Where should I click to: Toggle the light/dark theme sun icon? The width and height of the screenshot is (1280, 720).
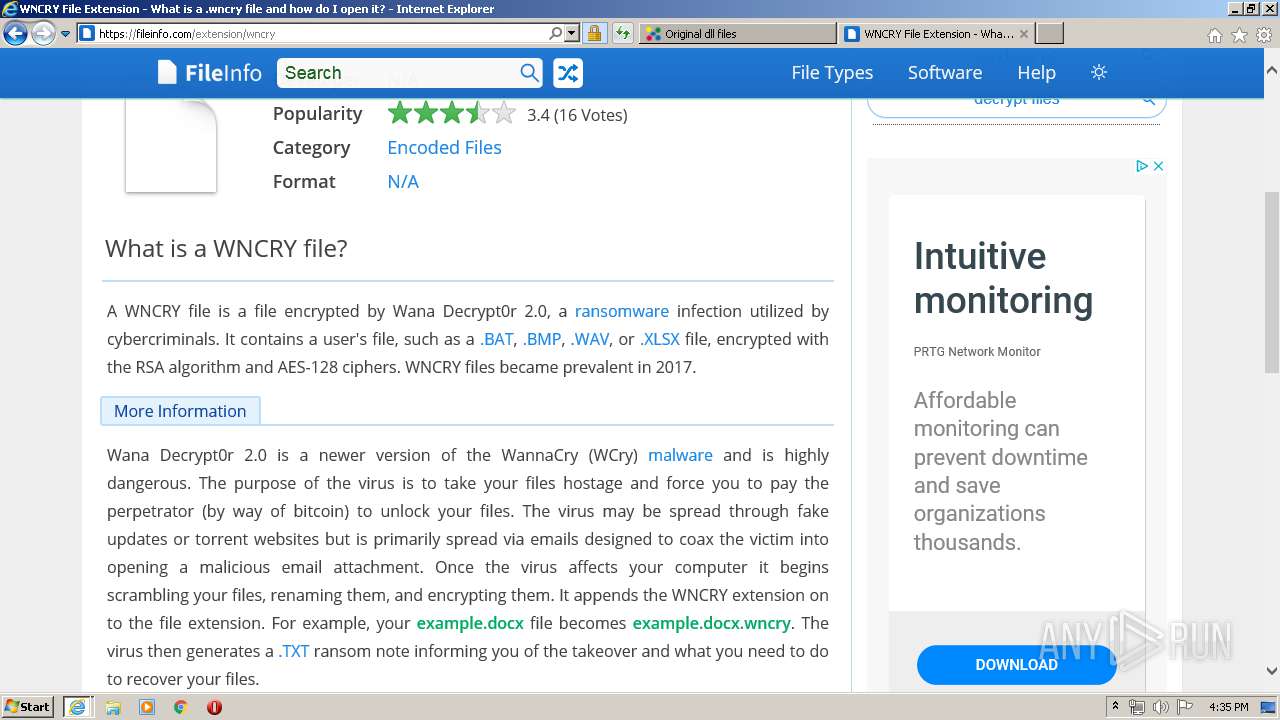1099,73
